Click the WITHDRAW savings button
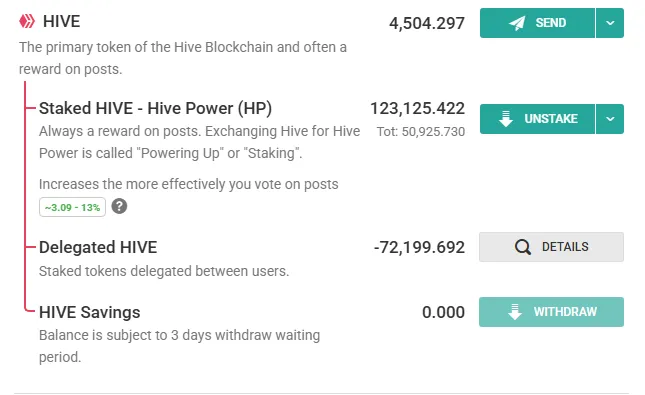645x395 pixels. (551, 312)
